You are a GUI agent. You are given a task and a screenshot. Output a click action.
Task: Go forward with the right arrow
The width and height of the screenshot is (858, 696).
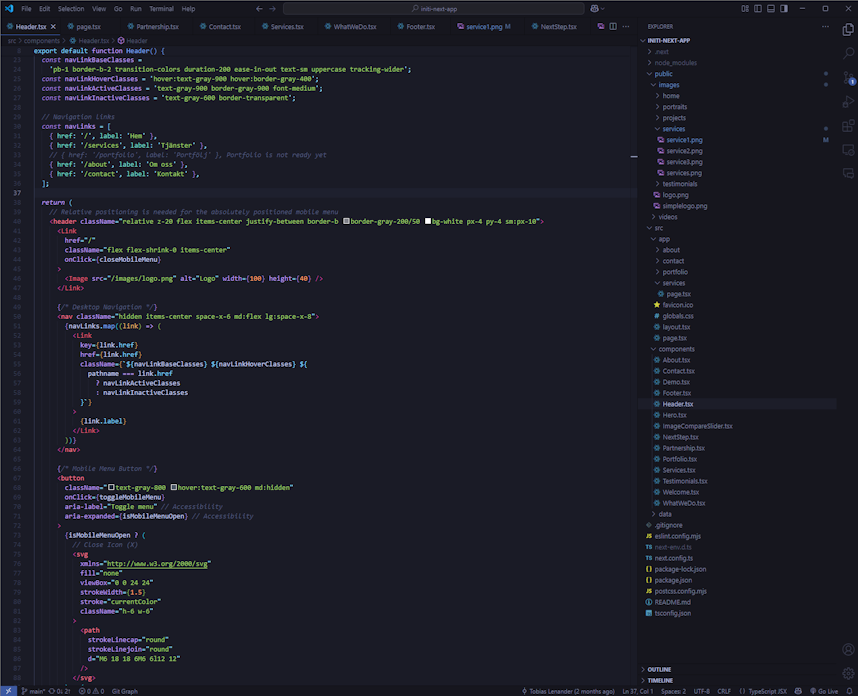coord(273,9)
